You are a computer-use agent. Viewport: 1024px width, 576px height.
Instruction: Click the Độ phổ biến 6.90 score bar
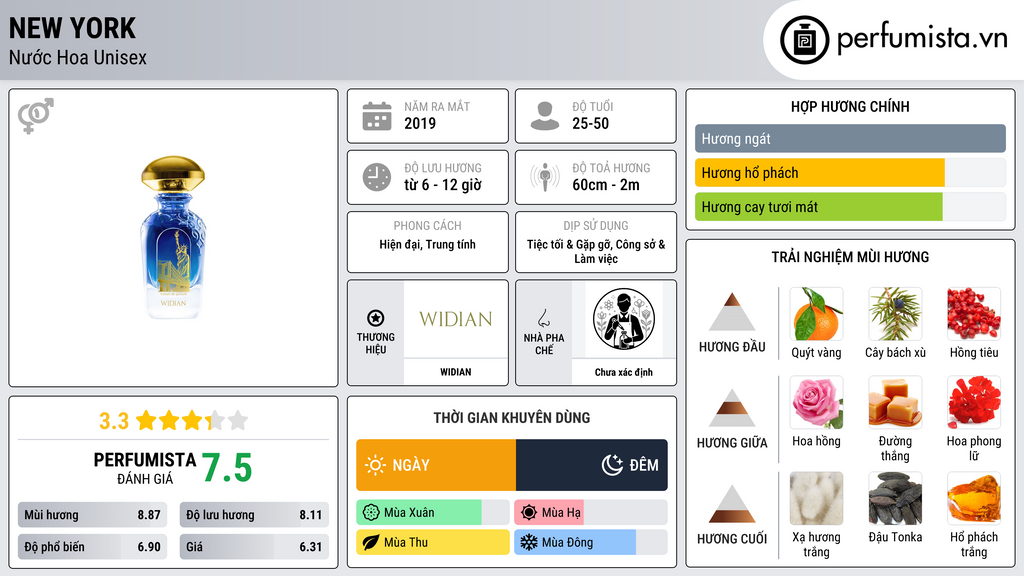click(92, 547)
